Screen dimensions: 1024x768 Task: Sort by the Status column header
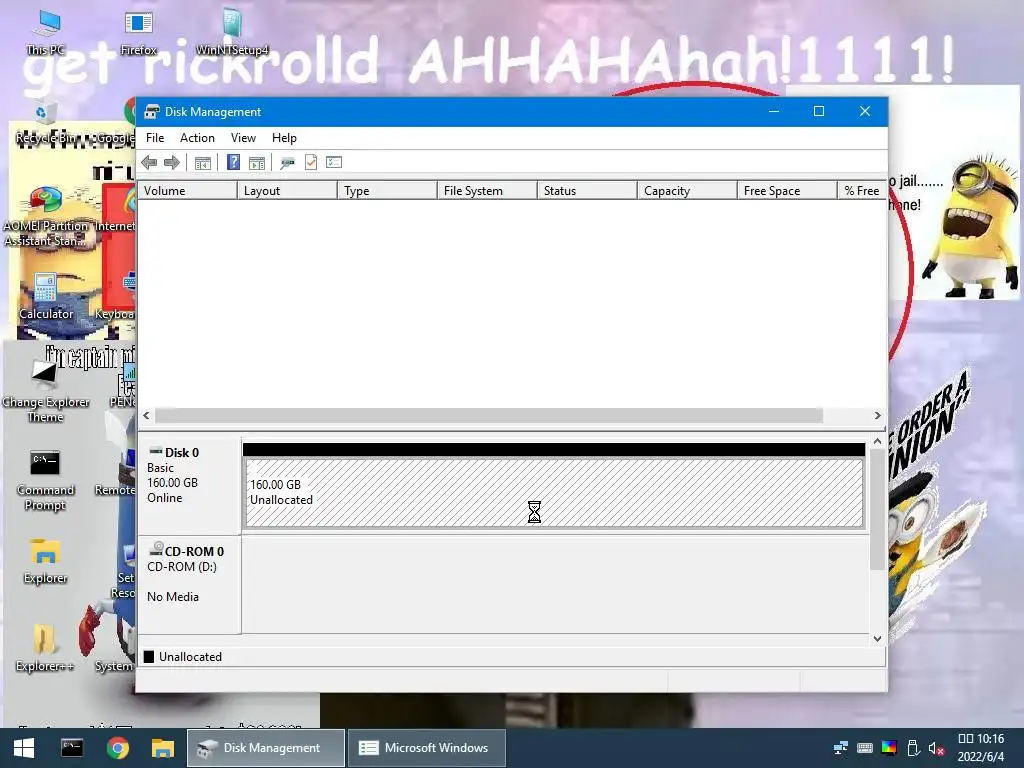click(x=587, y=191)
